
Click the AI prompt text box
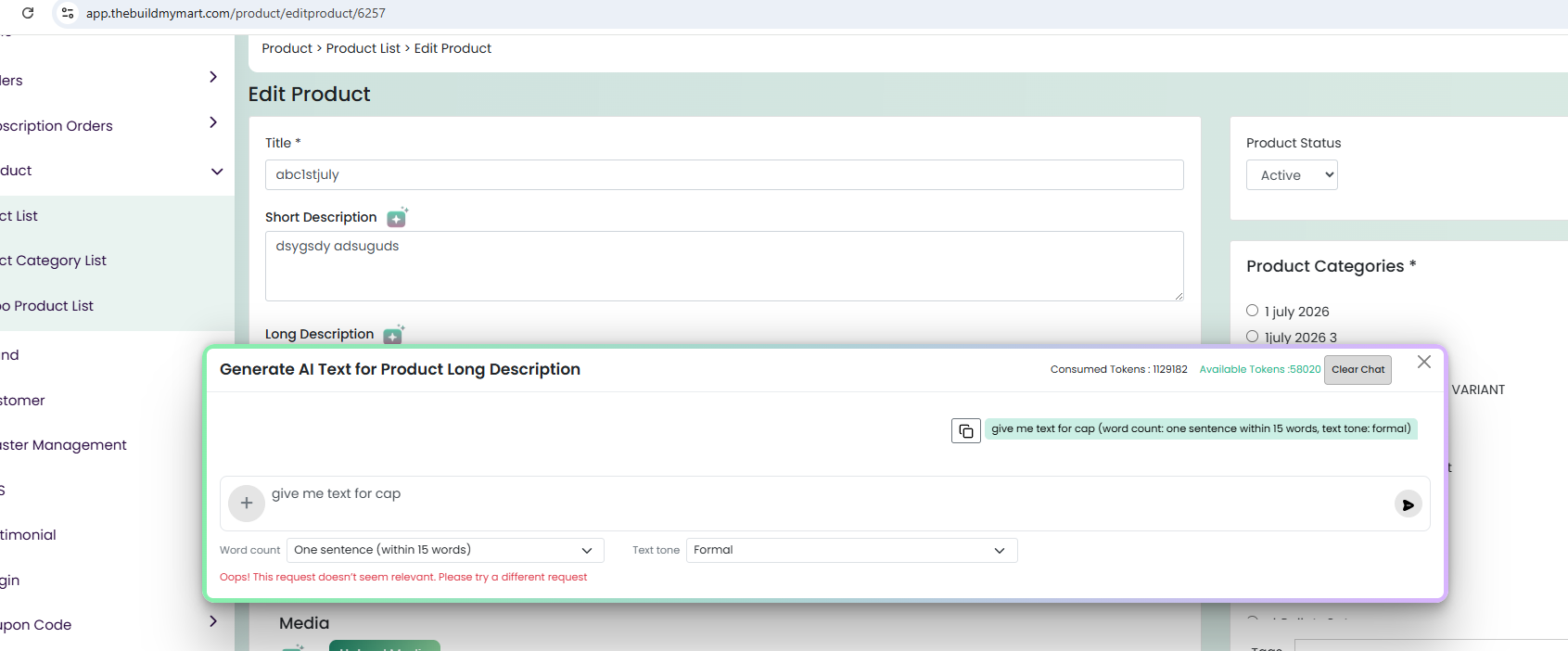coord(825,504)
